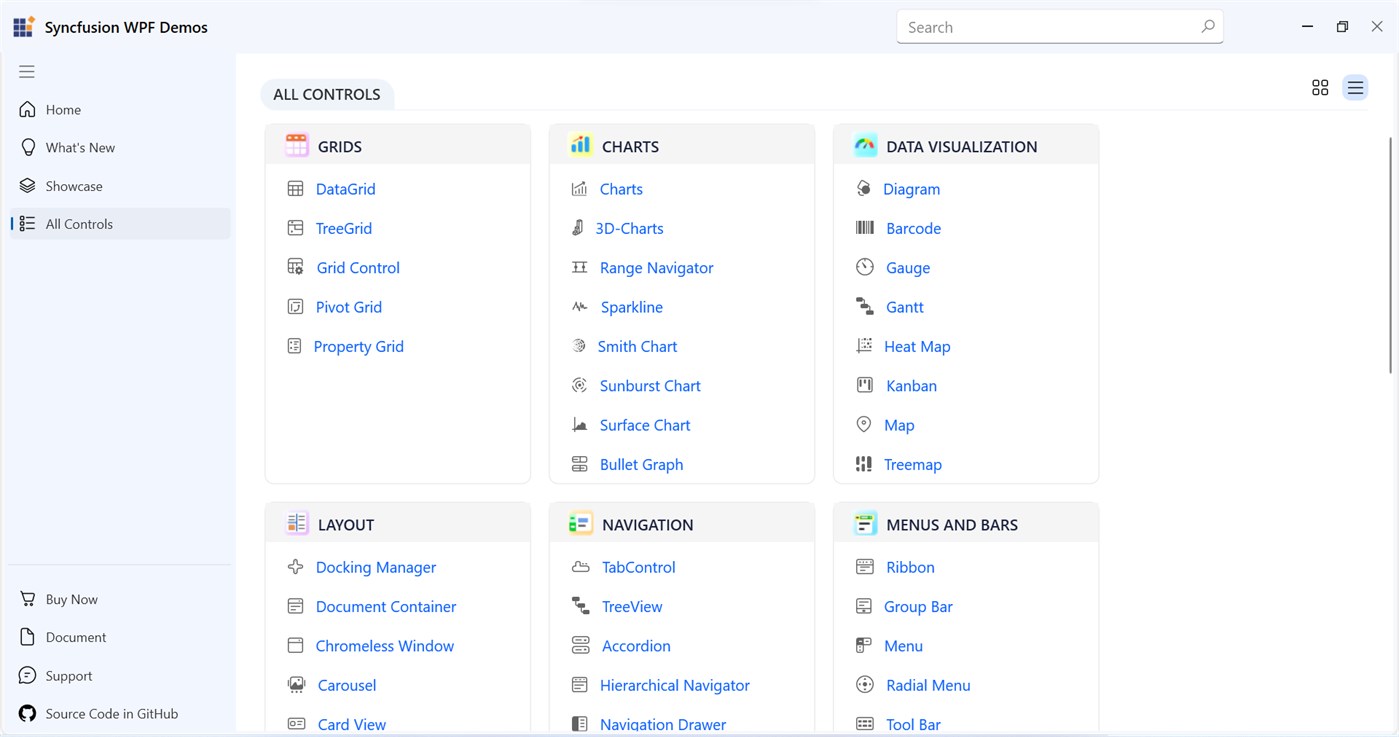This screenshot has width=1399, height=737.
Task: Click the GitHub logo icon
Action: coord(27,714)
